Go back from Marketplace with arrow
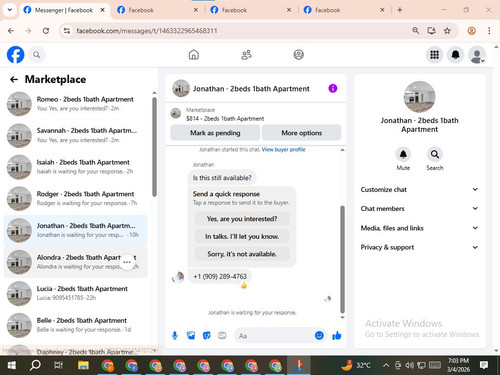 pos(14,79)
